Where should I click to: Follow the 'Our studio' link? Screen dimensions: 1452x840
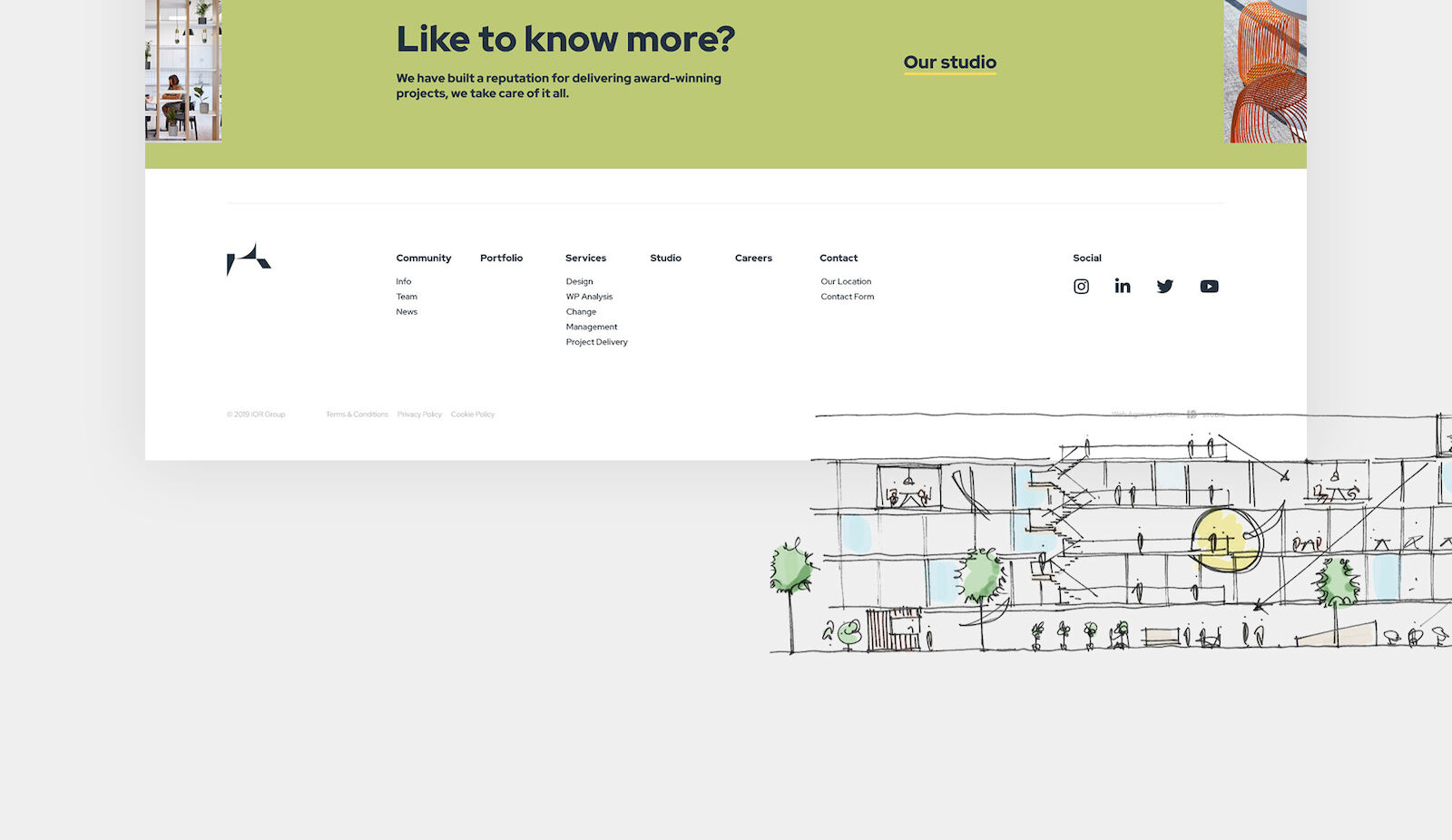point(949,63)
